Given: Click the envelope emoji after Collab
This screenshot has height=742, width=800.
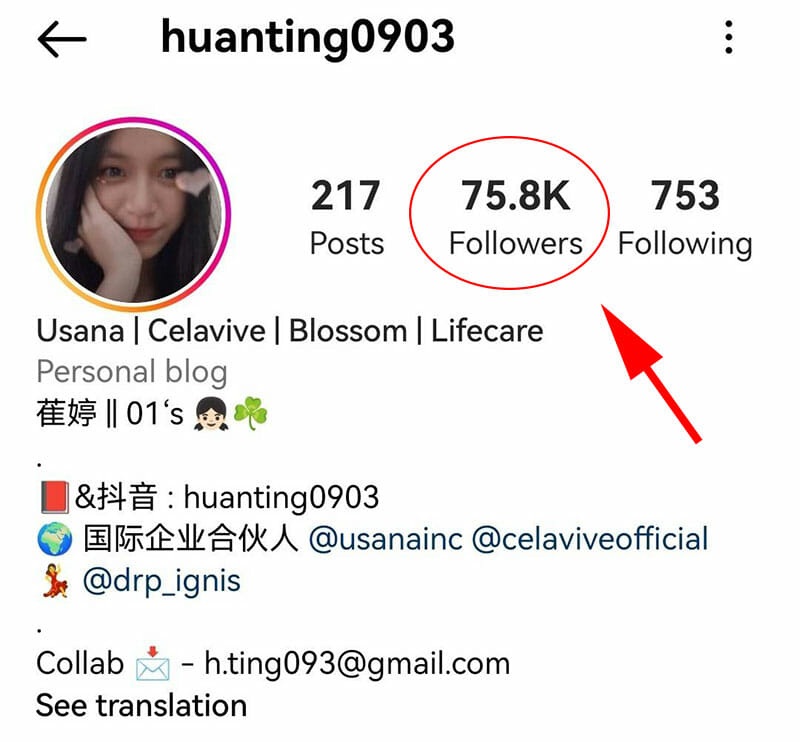Looking at the screenshot, I should [x=153, y=664].
